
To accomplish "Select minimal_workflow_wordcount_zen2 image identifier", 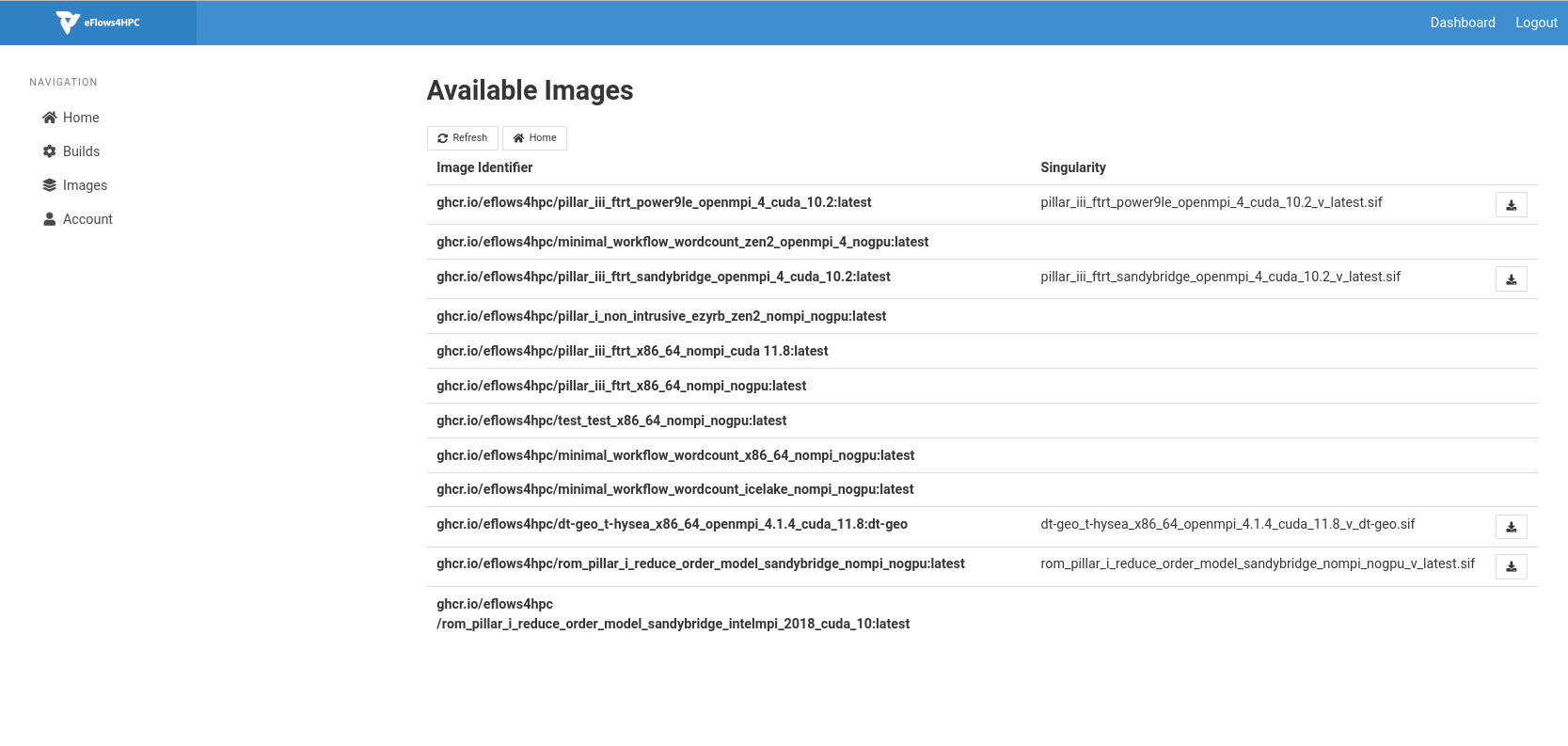I will click(682, 242).
